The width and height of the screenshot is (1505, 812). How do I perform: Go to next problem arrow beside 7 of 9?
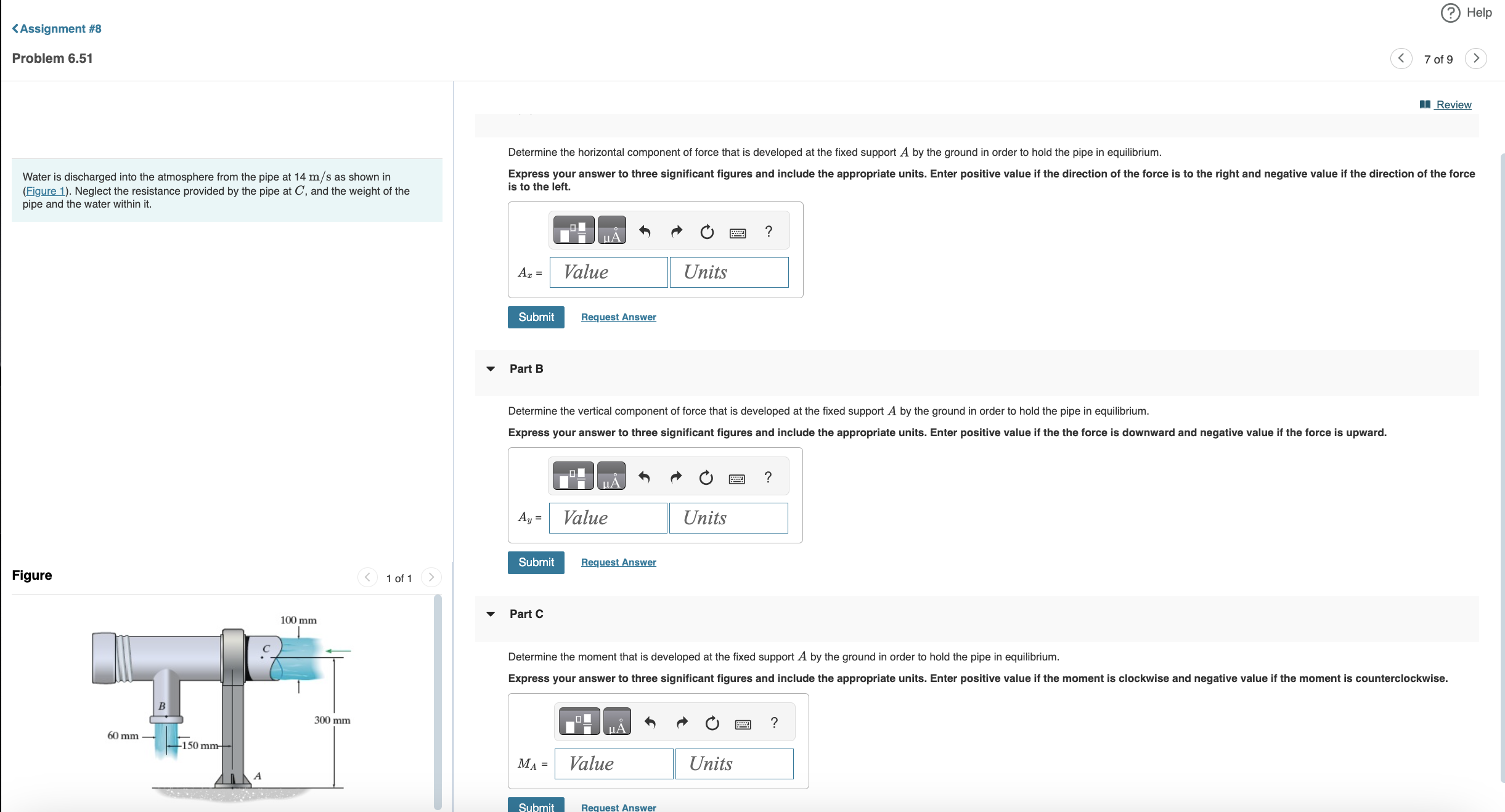[1475, 59]
